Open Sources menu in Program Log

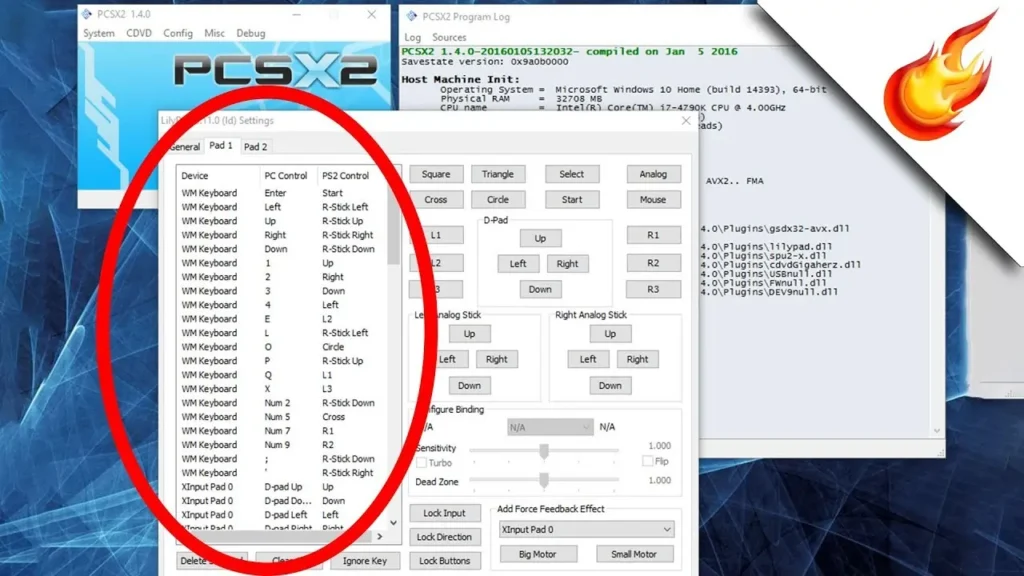(x=449, y=37)
